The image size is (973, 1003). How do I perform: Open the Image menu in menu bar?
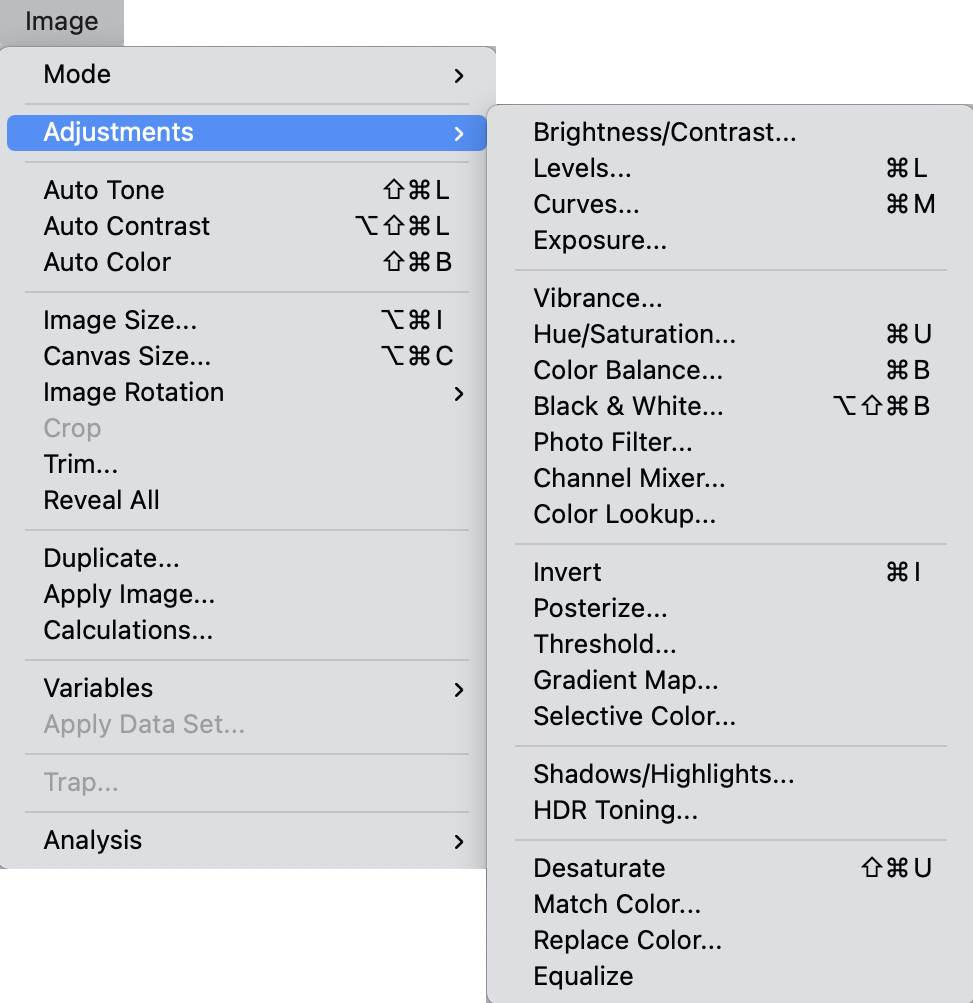click(61, 22)
